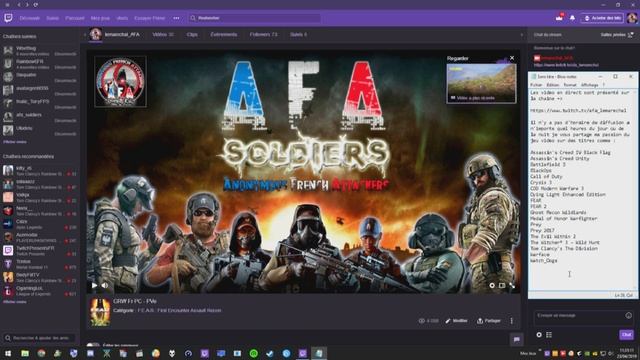Open Notepad Format menu
Viewport: 640px width, 360px height.
coord(570,85)
